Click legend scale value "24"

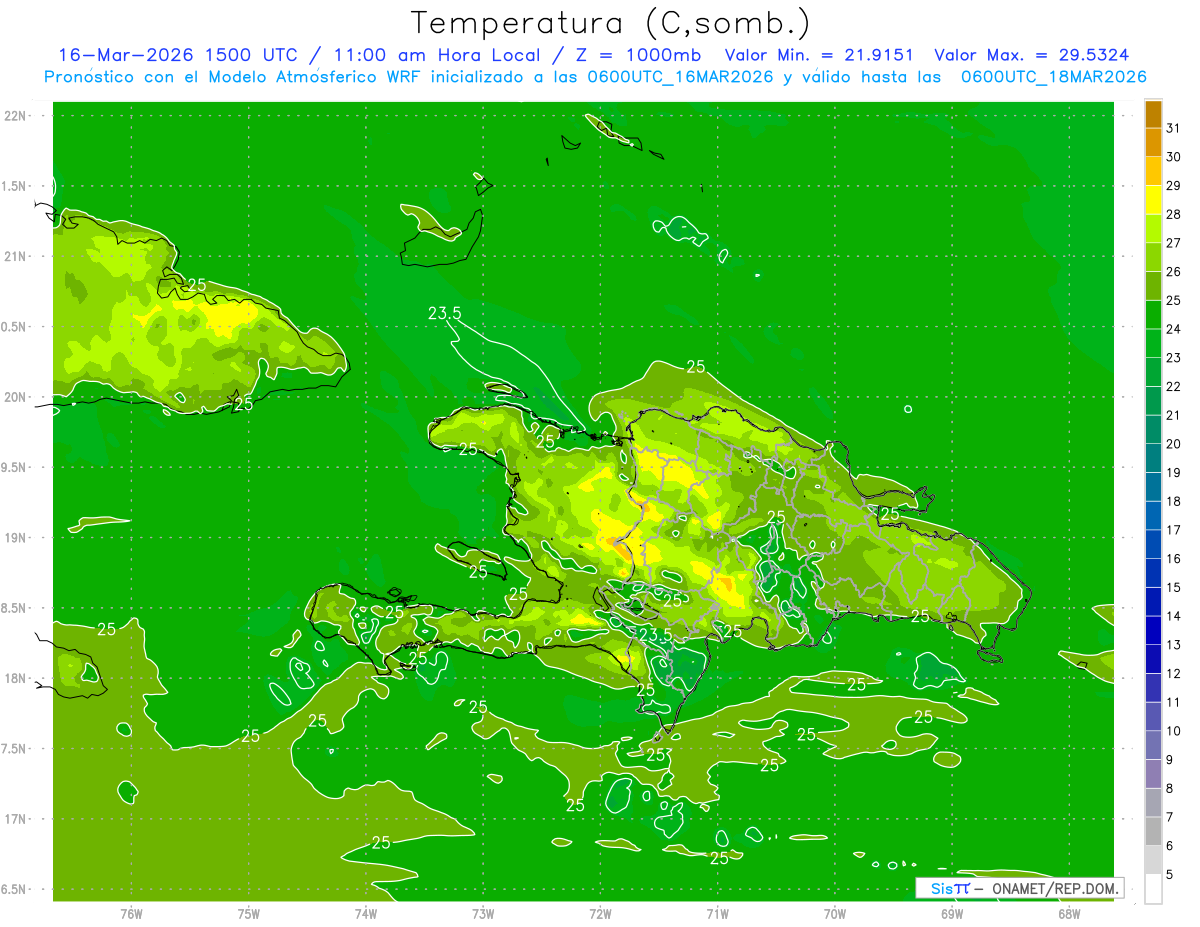[1174, 329]
